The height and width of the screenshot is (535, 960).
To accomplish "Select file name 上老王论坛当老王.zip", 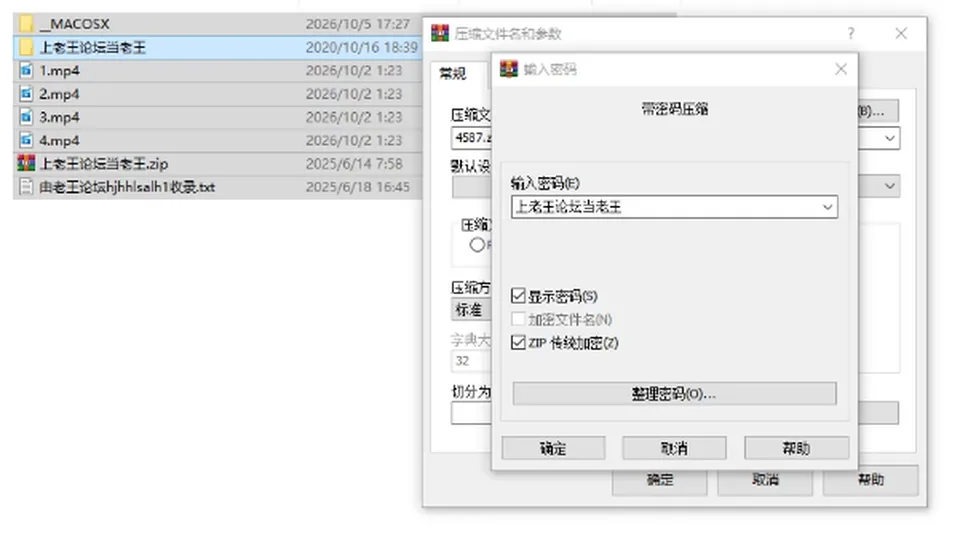I will click(x=103, y=163).
